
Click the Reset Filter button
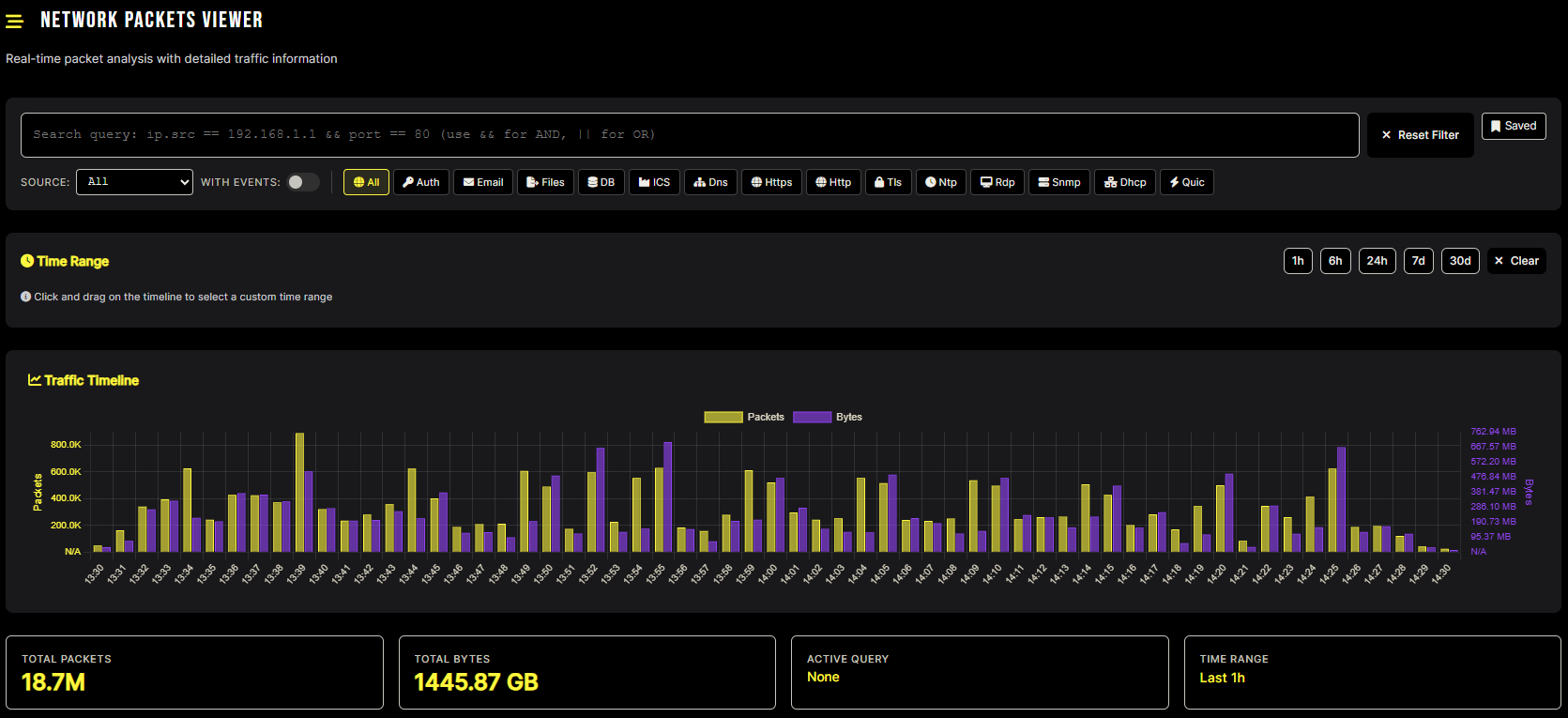click(x=1420, y=135)
